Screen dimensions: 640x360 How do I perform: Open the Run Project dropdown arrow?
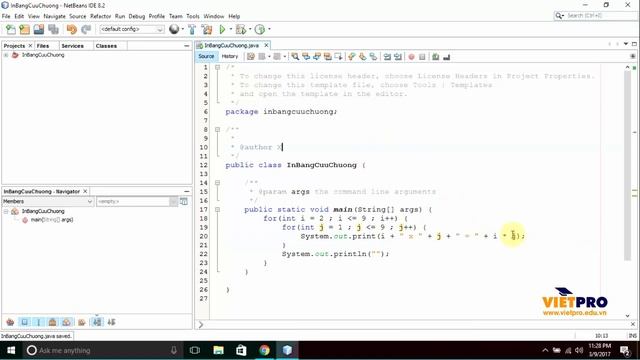pos(231,29)
